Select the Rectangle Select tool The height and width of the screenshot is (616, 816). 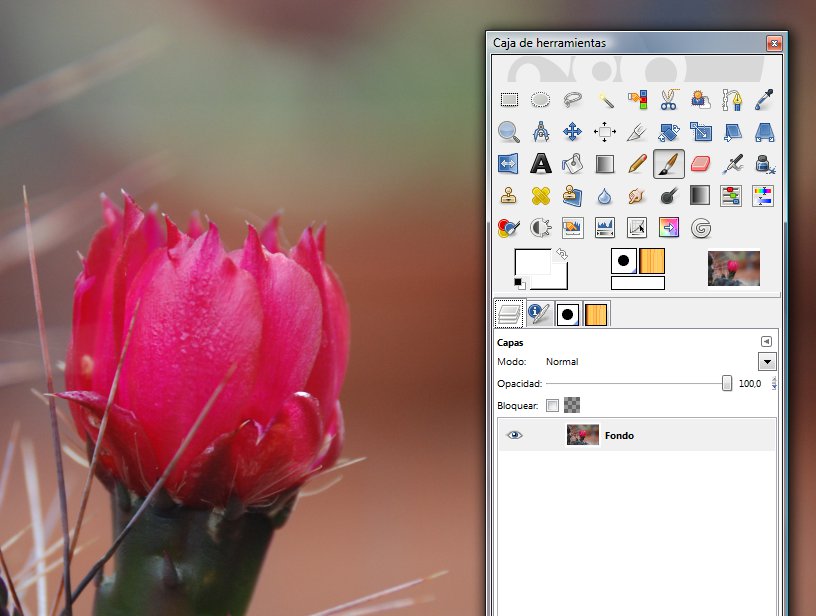click(x=509, y=100)
